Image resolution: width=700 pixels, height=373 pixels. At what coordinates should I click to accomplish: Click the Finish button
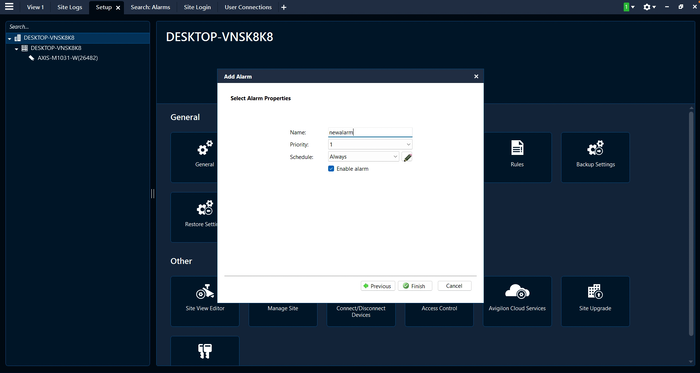click(x=415, y=286)
